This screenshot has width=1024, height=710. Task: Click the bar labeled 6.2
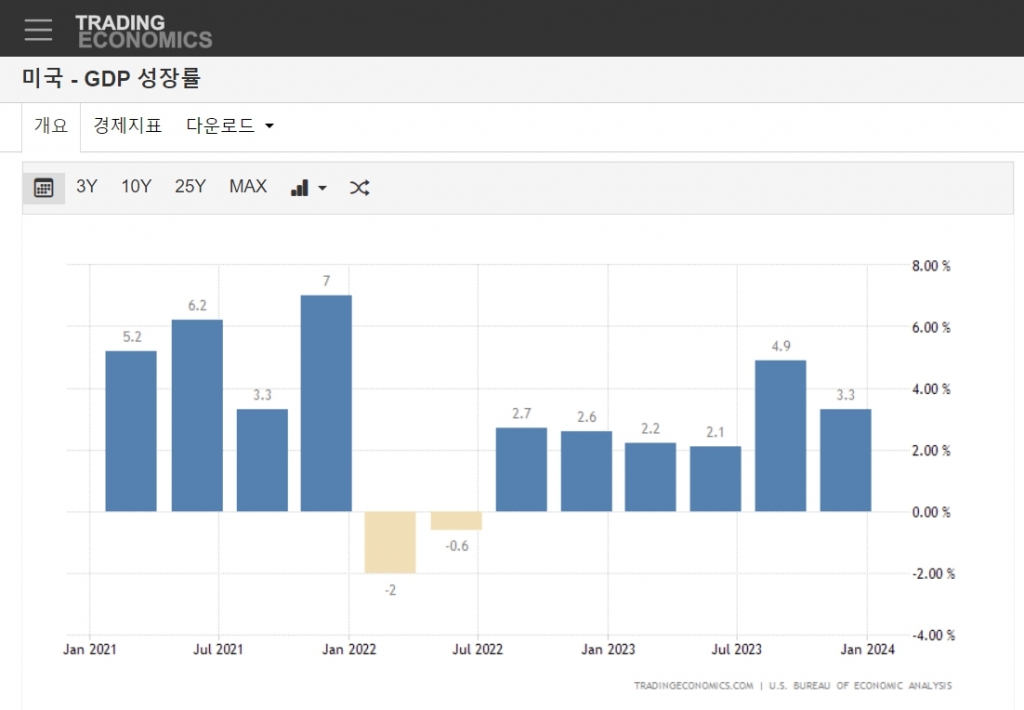click(197, 415)
